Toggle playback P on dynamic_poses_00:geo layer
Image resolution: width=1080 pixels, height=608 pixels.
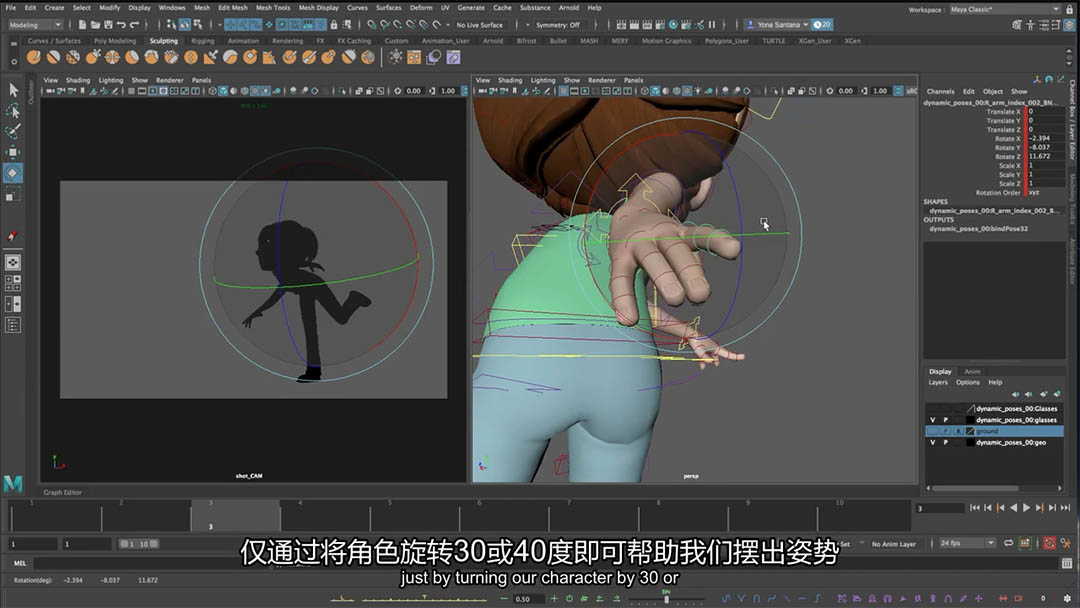point(946,443)
